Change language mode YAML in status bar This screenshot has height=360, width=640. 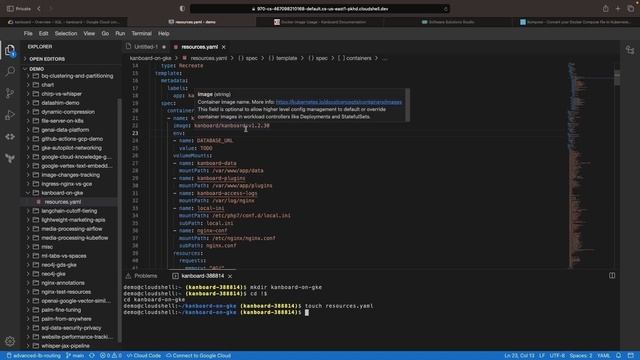click(x=604, y=356)
